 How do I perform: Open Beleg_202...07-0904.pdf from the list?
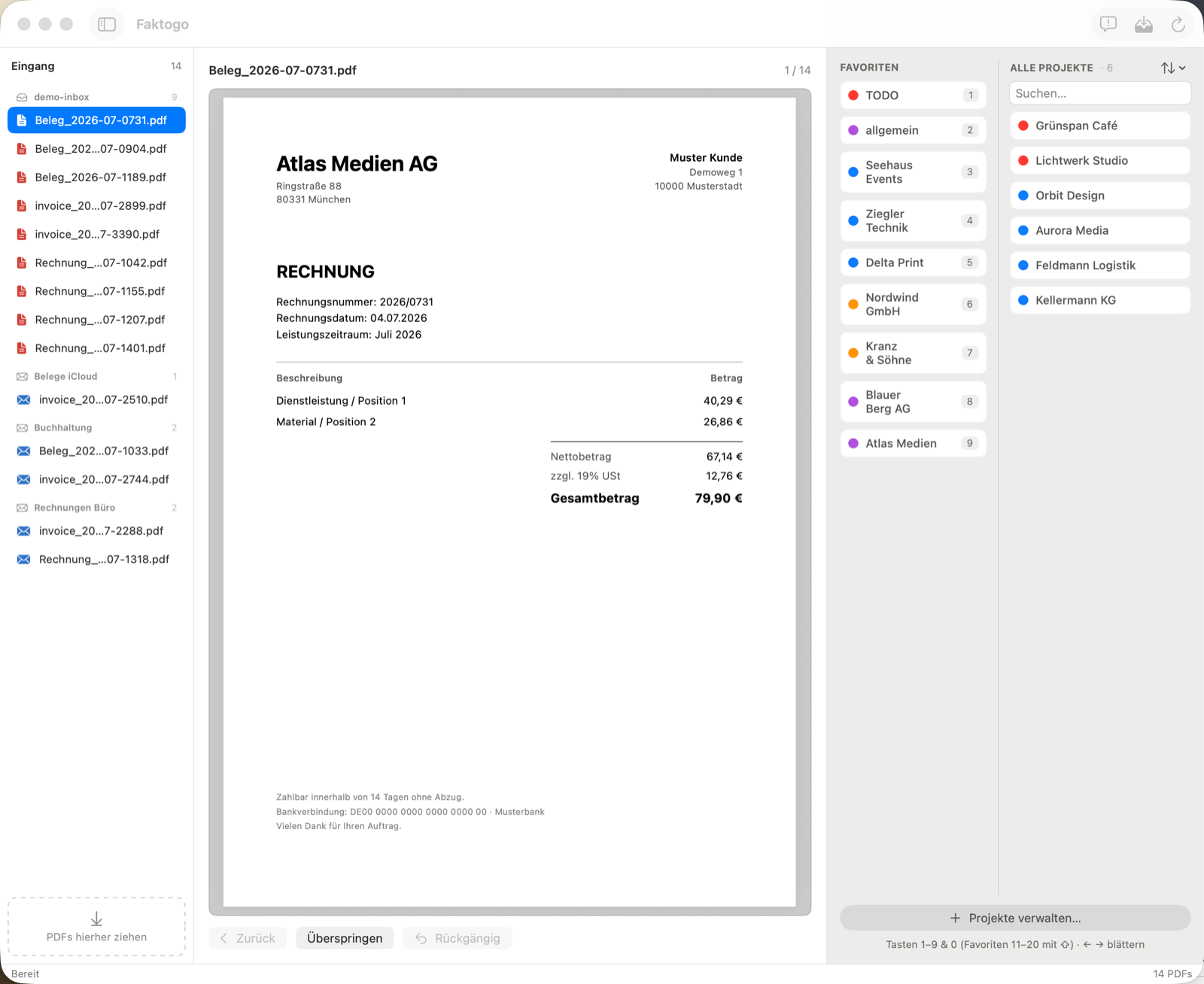click(96, 149)
